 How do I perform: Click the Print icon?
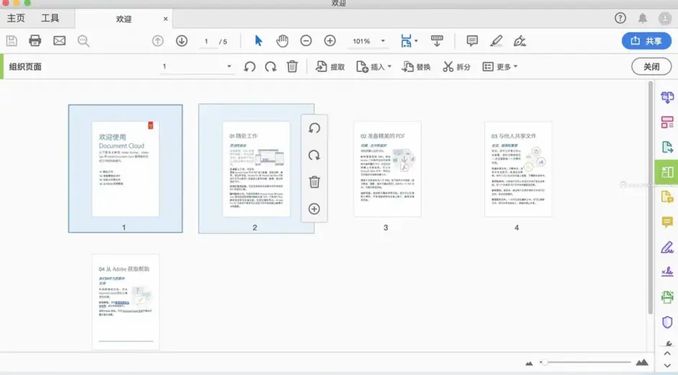[x=35, y=41]
